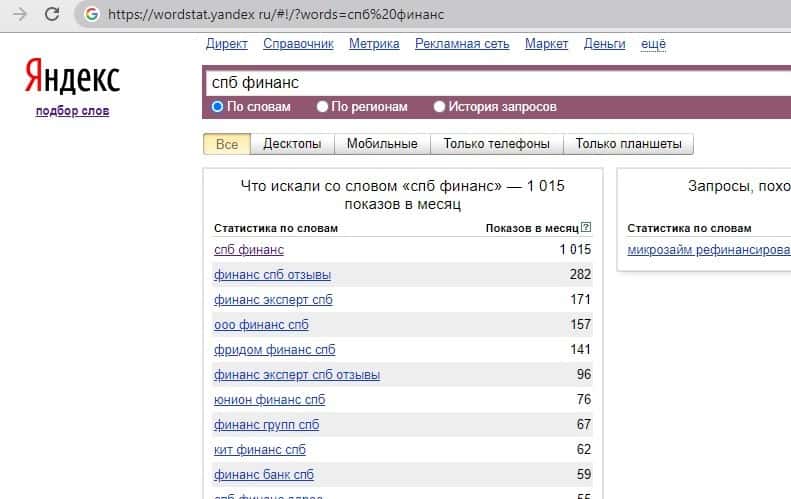
Task: Select the По словам radio button
Action: click(x=217, y=106)
